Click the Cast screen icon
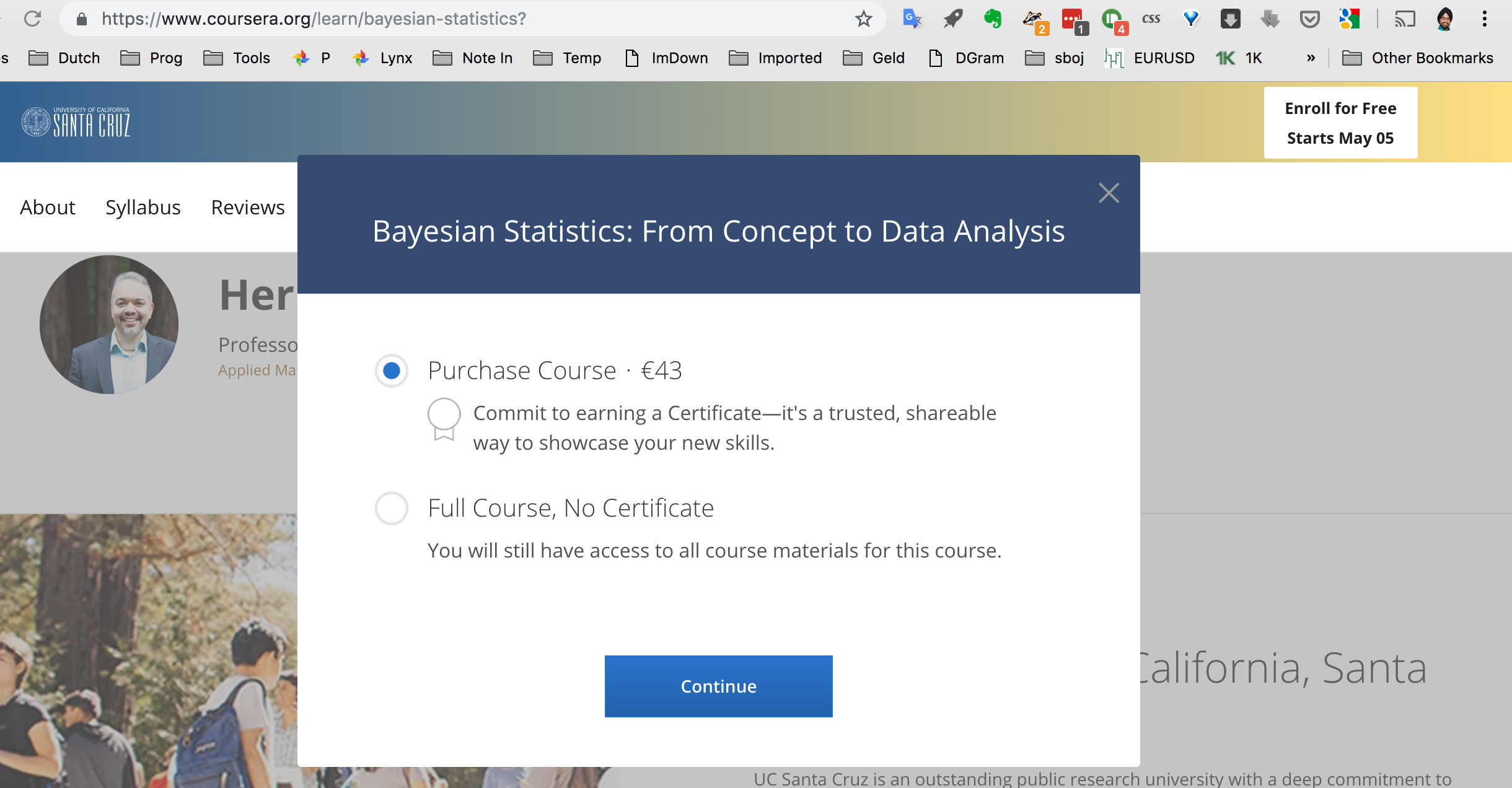The width and height of the screenshot is (1512, 788). pyautogui.click(x=1405, y=19)
